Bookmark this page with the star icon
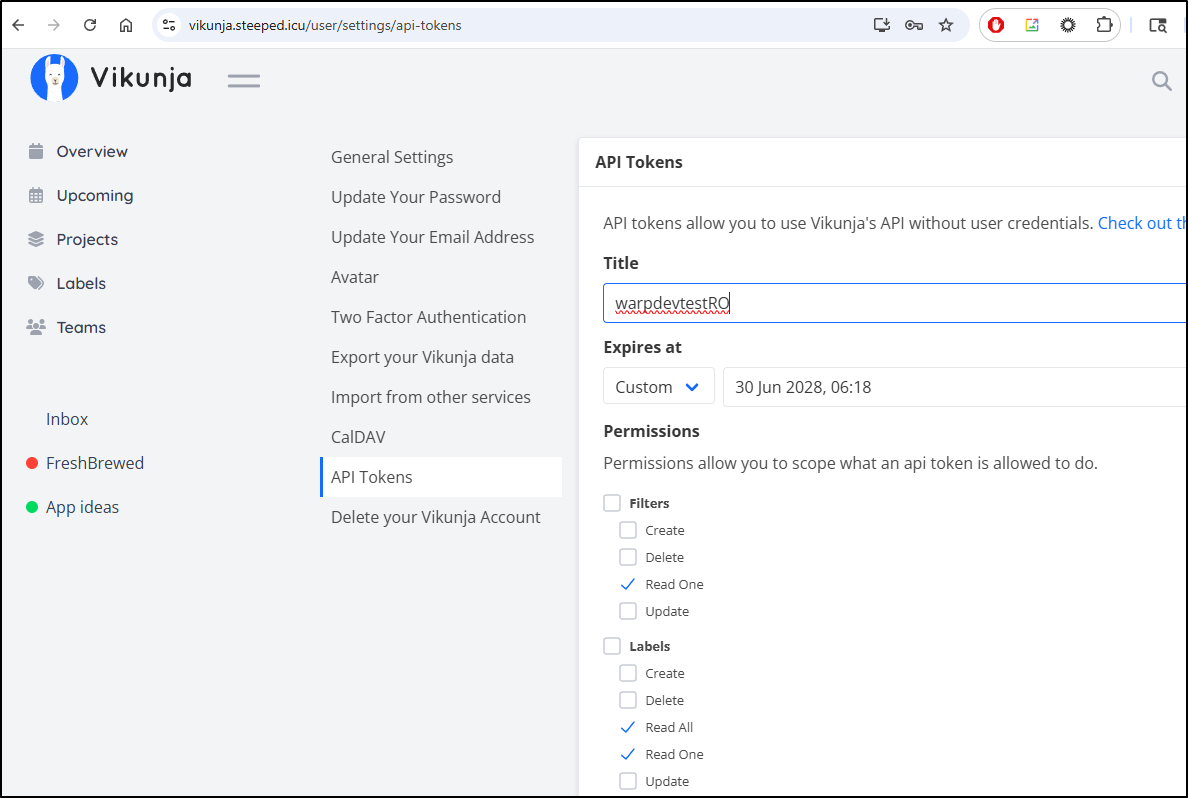The height and width of the screenshot is (798, 1188). pyautogui.click(x=946, y=25)
